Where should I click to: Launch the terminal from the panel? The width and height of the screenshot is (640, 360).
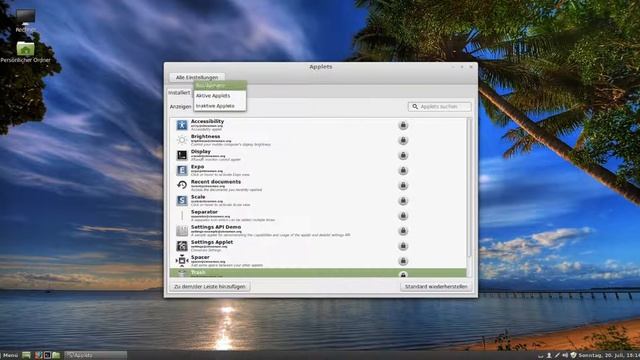[x=47, y=356]
